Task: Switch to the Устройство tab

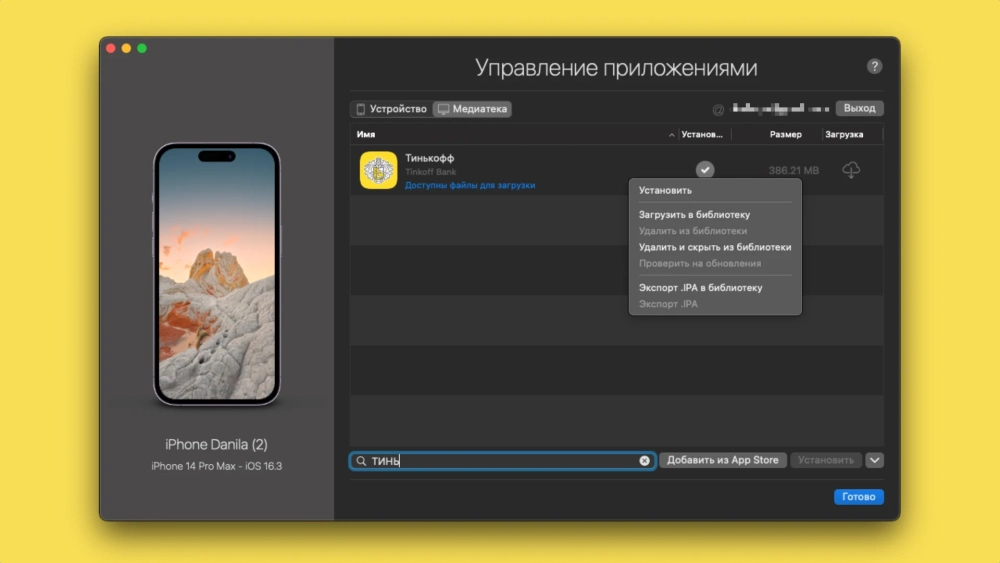Action: click(391, 109)
